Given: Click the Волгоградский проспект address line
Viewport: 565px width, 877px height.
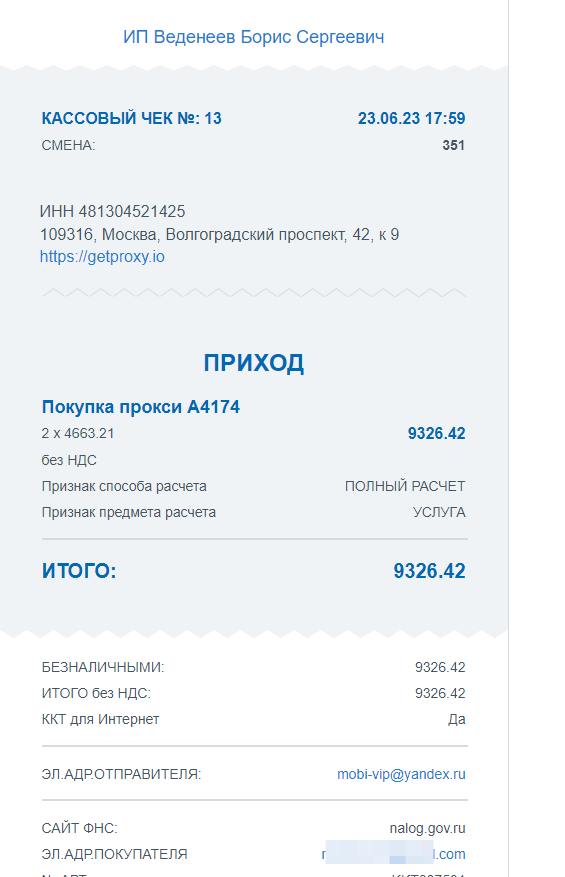Looking at the screenshot, I should click(219, 234).
